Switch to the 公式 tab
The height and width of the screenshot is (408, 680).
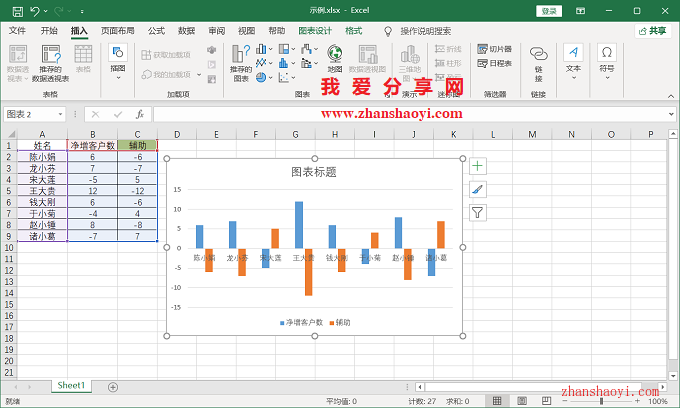click(x=156, y=31)
